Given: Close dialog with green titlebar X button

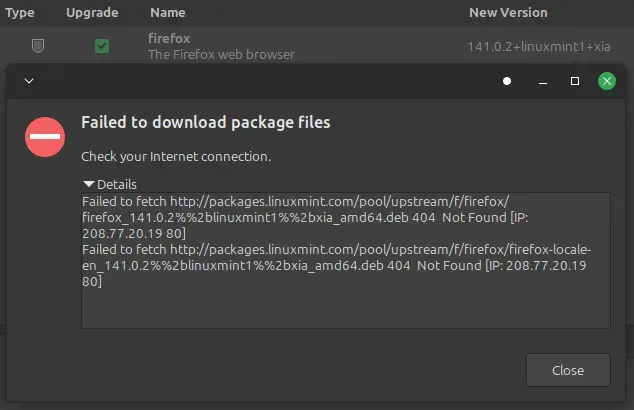Looking at the screenshot, I should pyautogui.click(x=606, y=81).
